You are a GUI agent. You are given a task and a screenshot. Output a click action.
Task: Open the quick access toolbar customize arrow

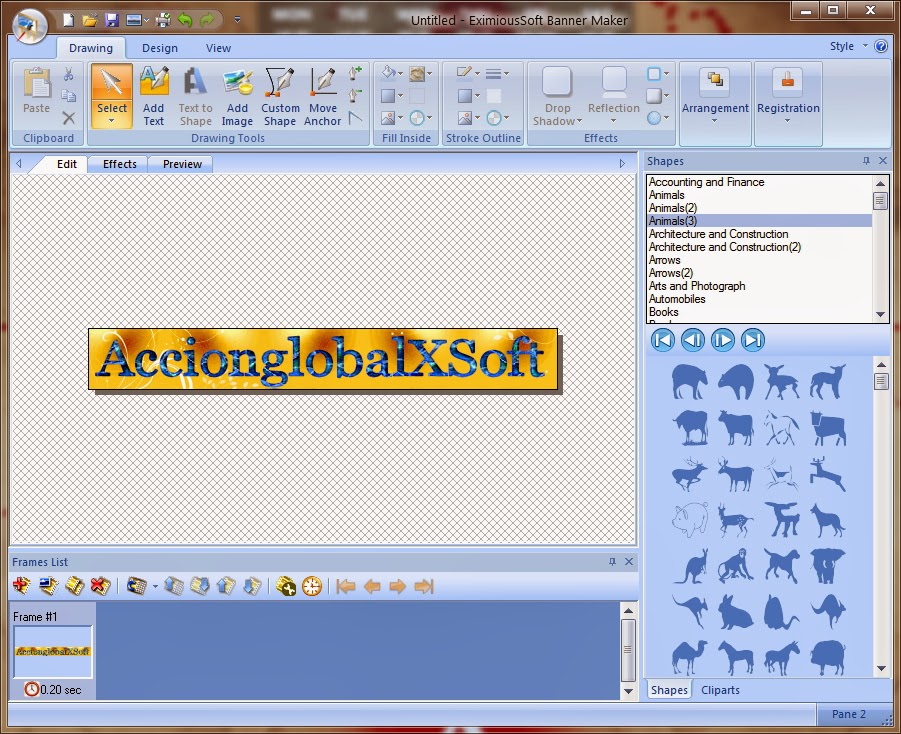click(237, 20)
